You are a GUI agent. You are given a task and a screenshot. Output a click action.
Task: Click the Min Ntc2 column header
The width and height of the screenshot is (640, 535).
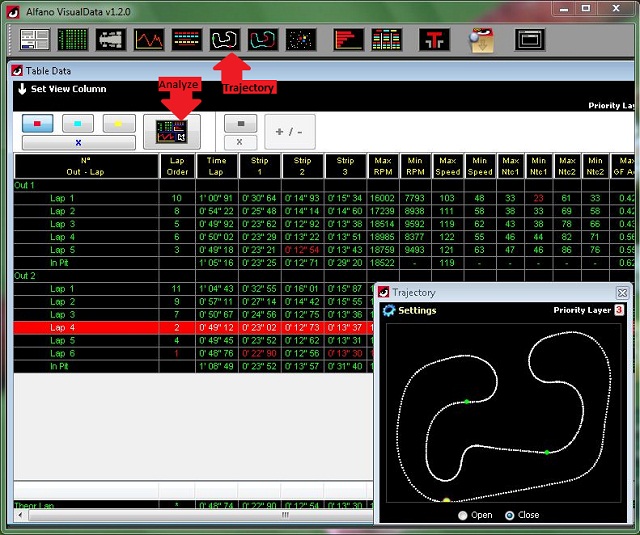click(x=595, y=166)
